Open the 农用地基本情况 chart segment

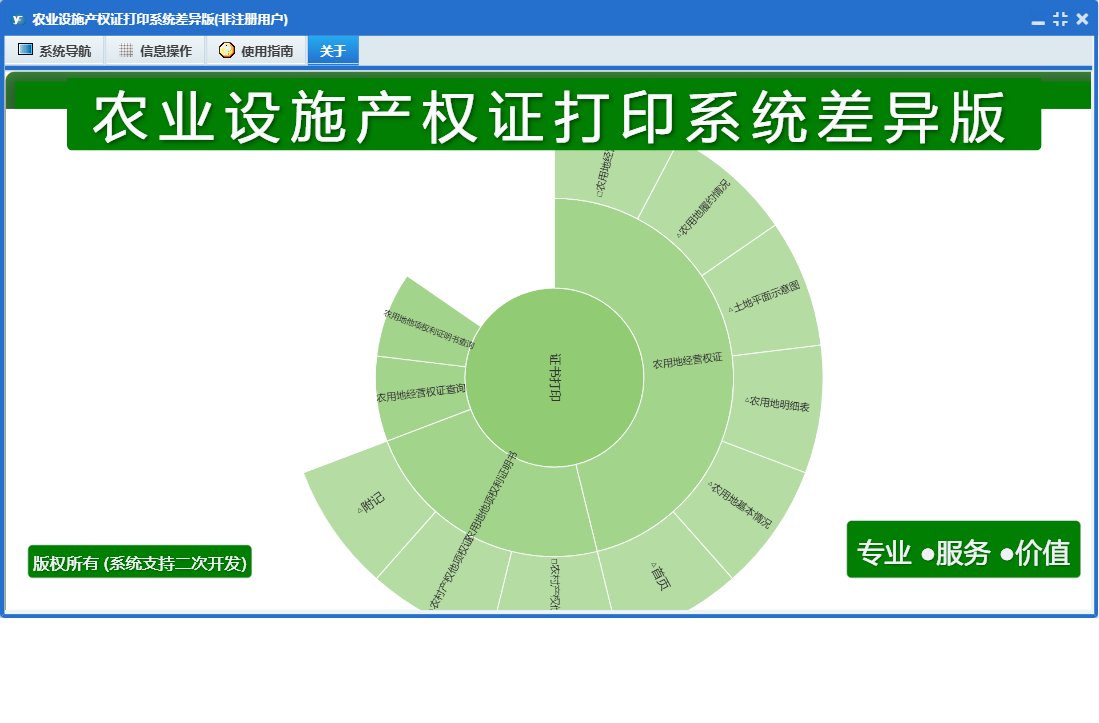point(742,505)
